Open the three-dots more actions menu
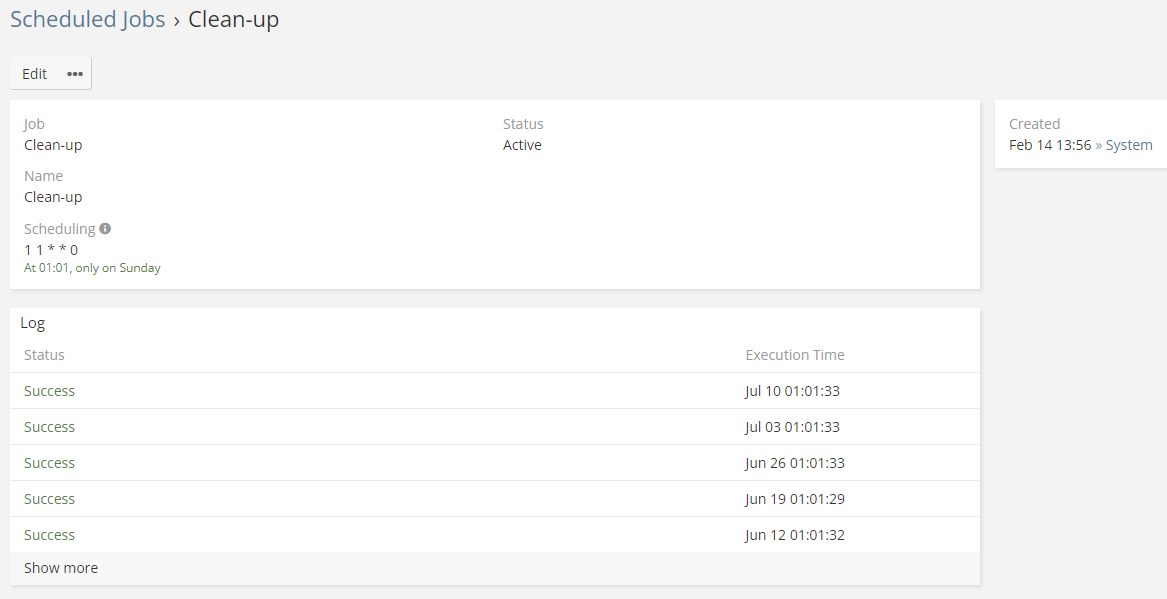The width and height of the screenshot is (1167, 599). tap(75, 74)
